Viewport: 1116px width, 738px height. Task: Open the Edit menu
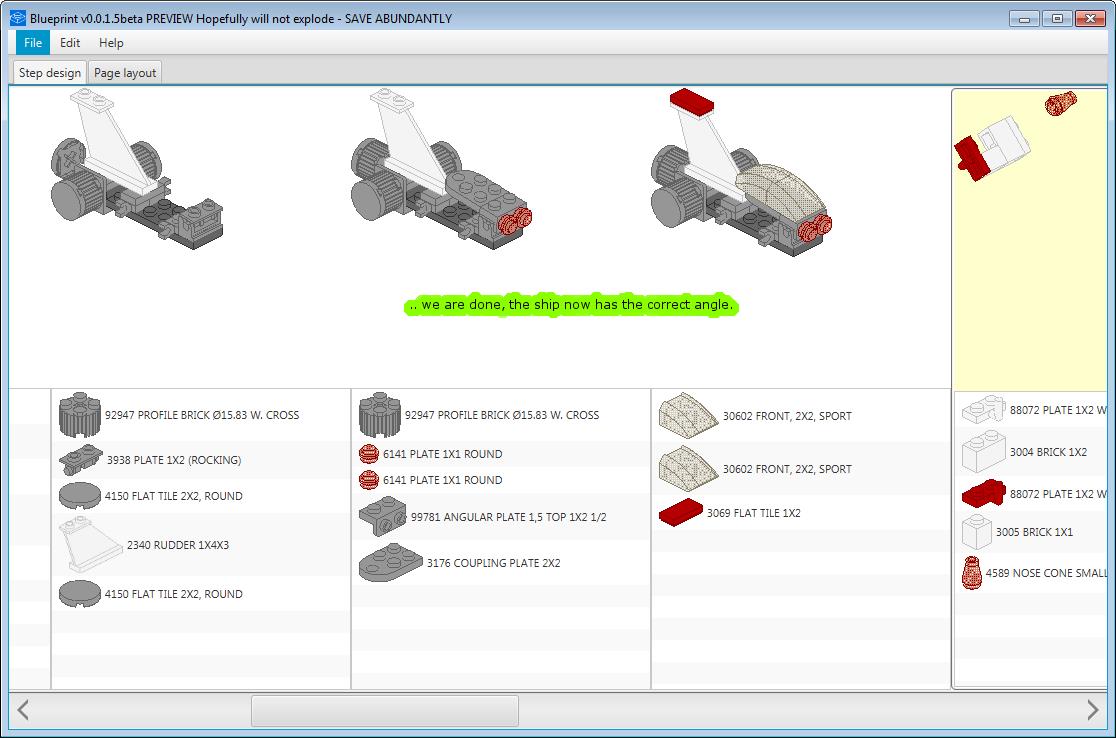click(x=70, y=43)
